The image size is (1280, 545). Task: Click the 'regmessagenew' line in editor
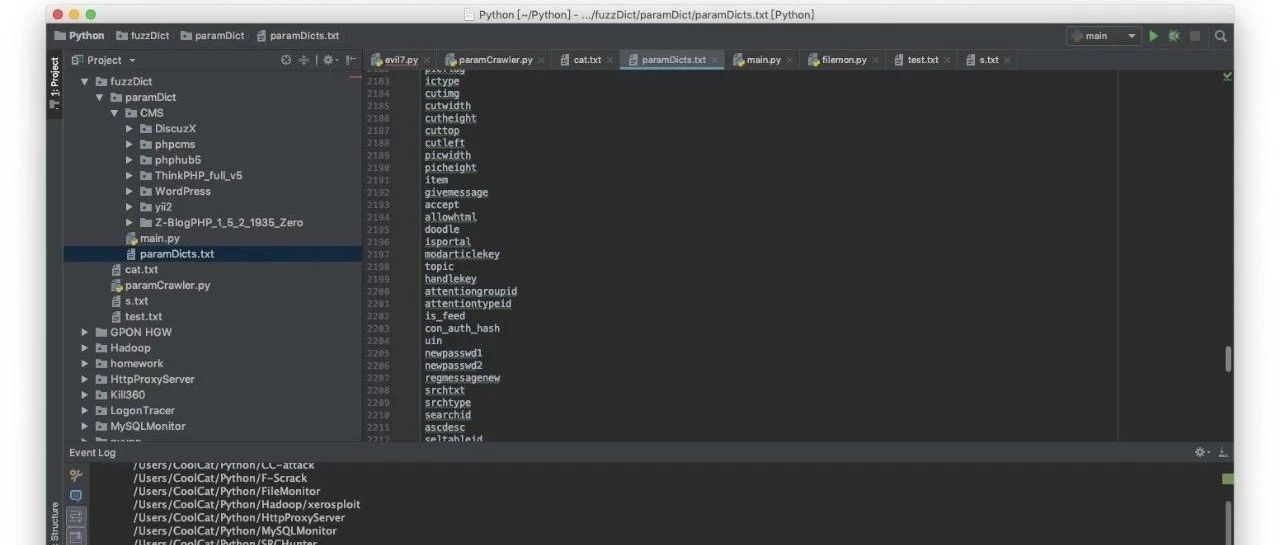pyautogui.click(x=462, y=378)
